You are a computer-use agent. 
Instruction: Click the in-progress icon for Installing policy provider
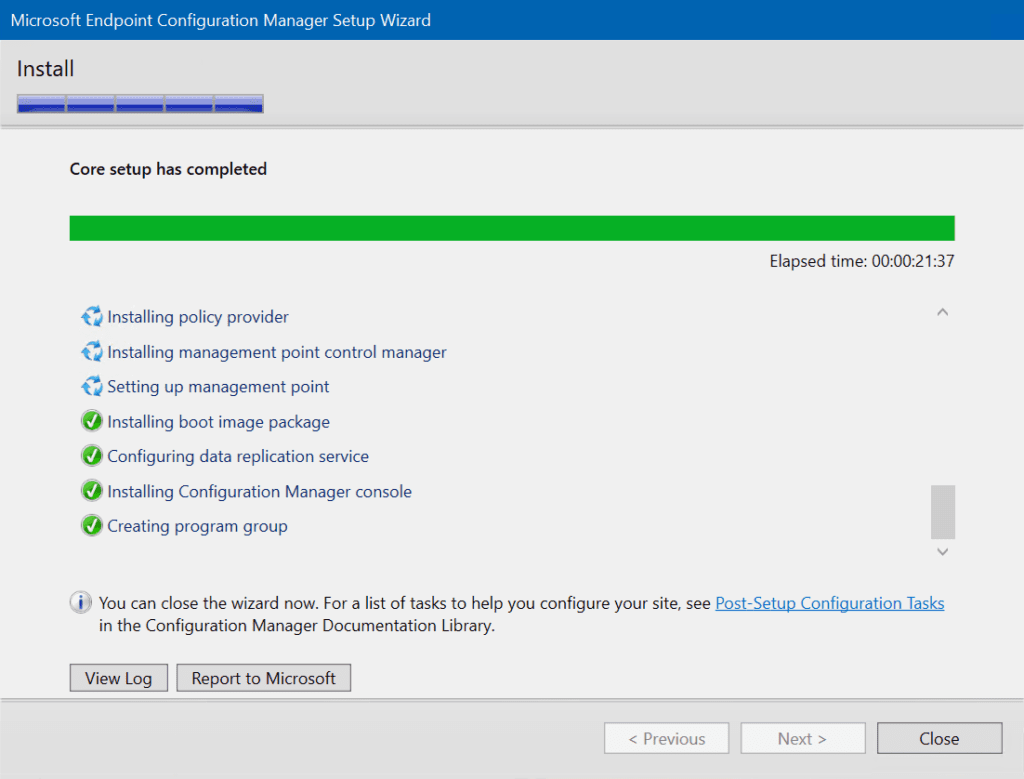tap(91, 317)
